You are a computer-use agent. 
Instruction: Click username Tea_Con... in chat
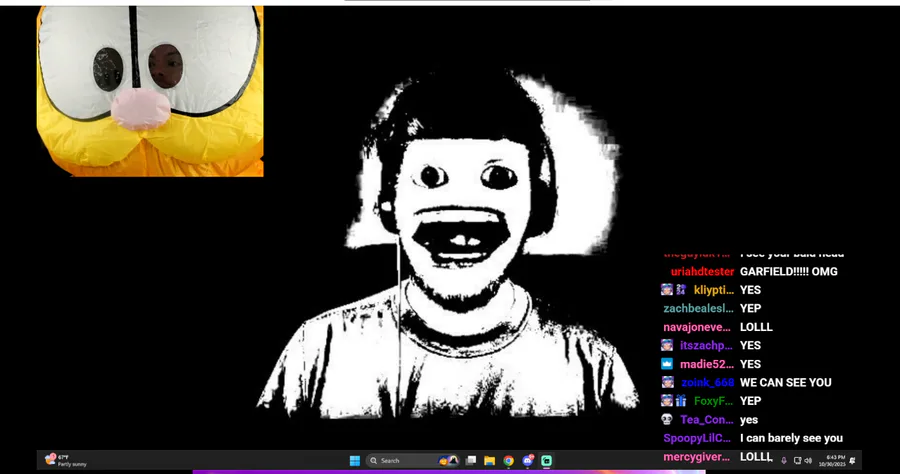(x=707, y=419)
